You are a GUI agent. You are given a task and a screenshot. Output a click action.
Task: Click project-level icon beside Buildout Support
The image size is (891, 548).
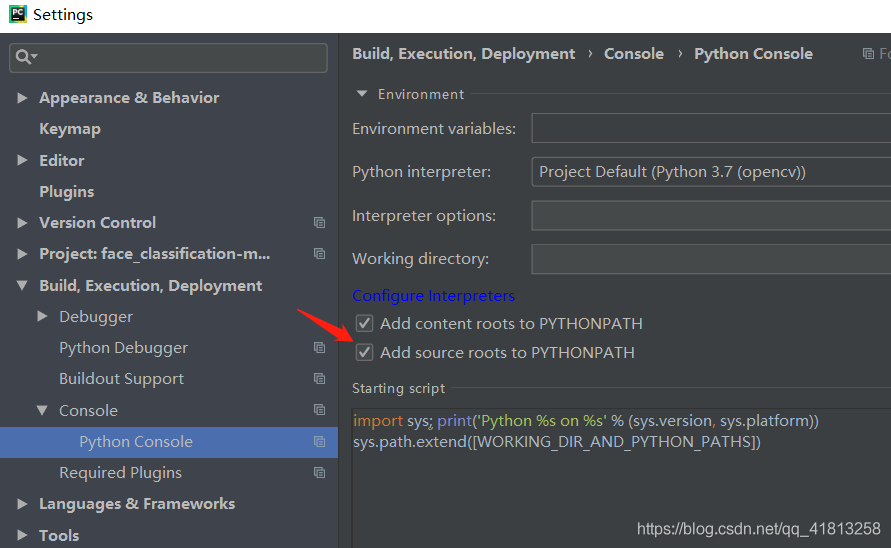(x=319, y=379)
